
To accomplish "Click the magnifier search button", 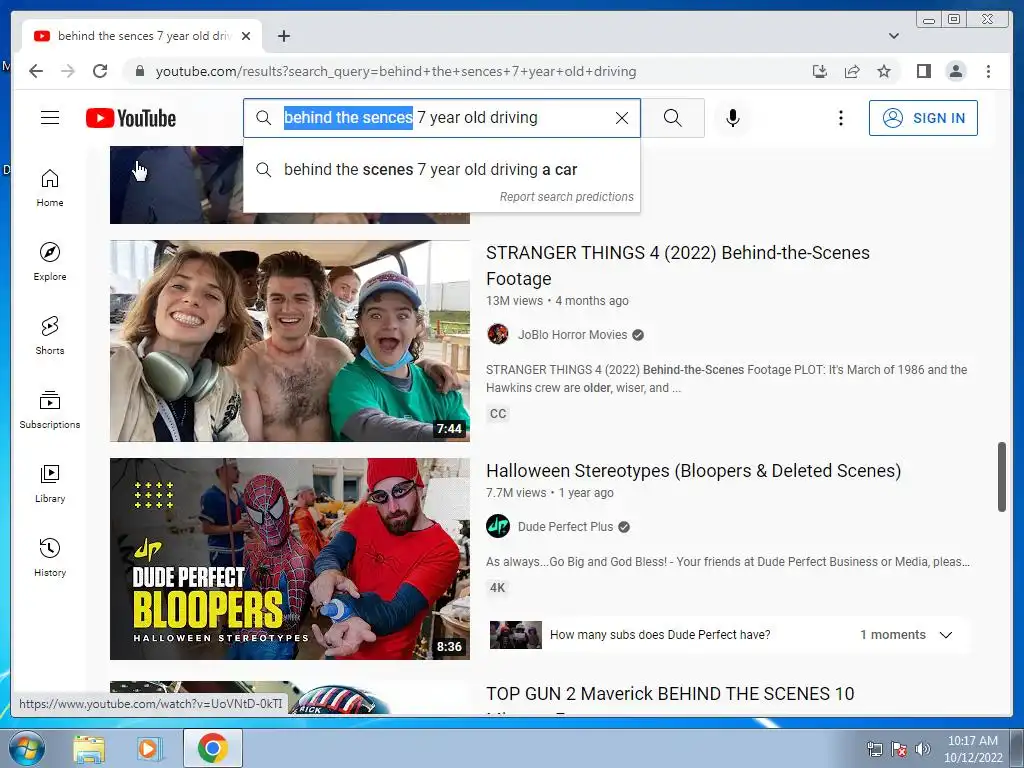I will tap(673, 118).
